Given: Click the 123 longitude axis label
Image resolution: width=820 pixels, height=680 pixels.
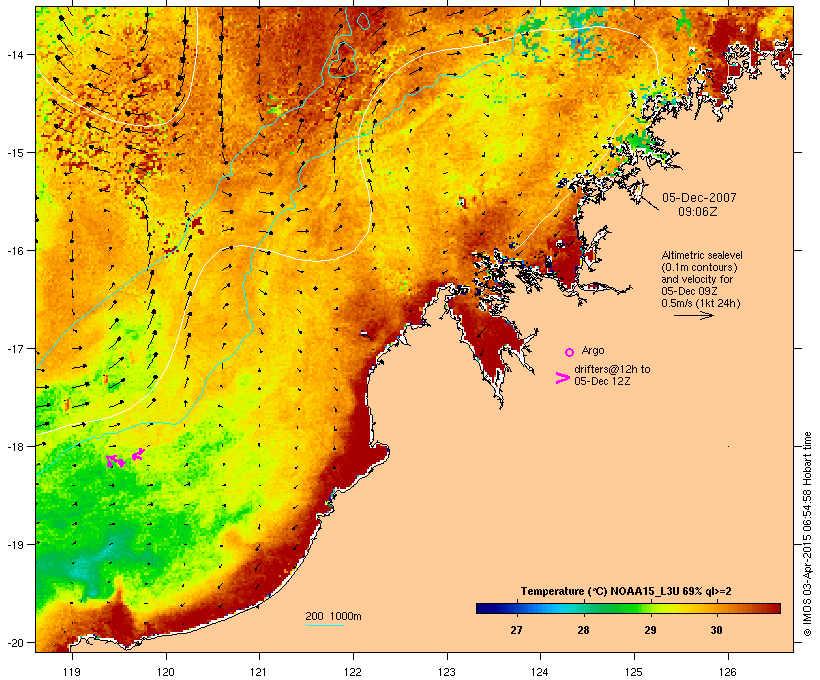Looking at the screenshot, I should click(x=447, y=672).
